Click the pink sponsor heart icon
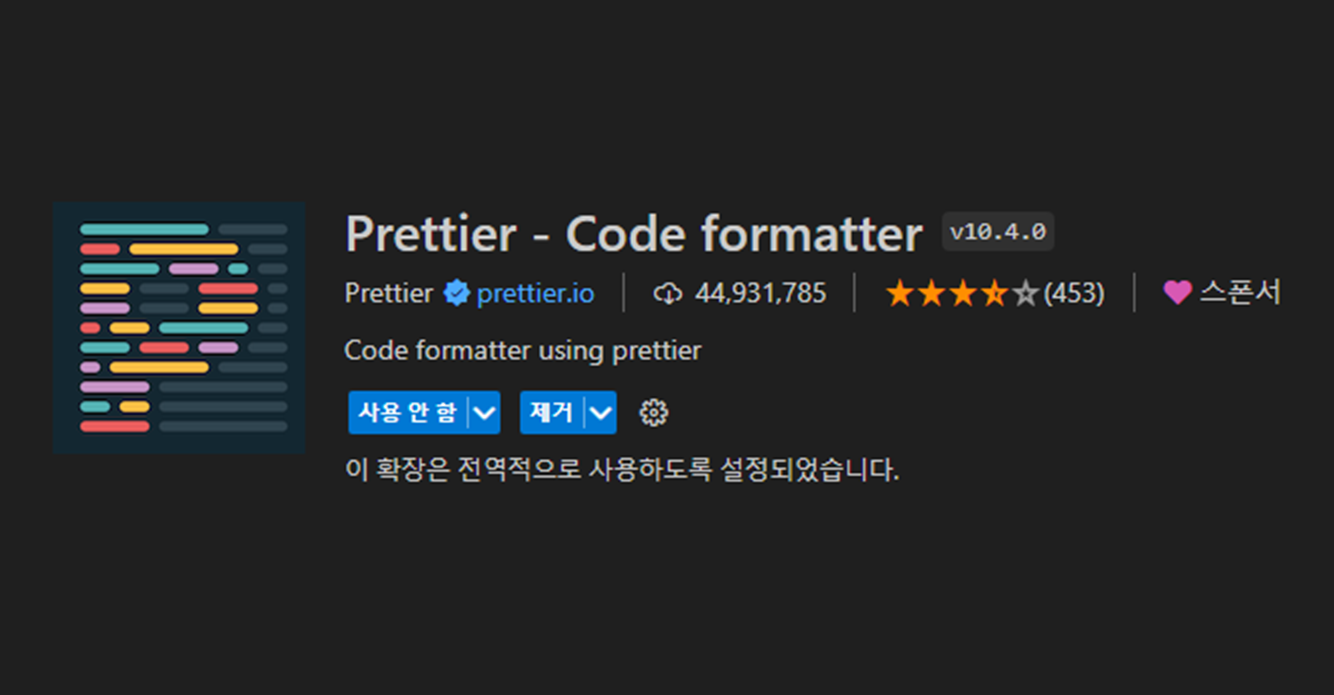 point(1176,292)
